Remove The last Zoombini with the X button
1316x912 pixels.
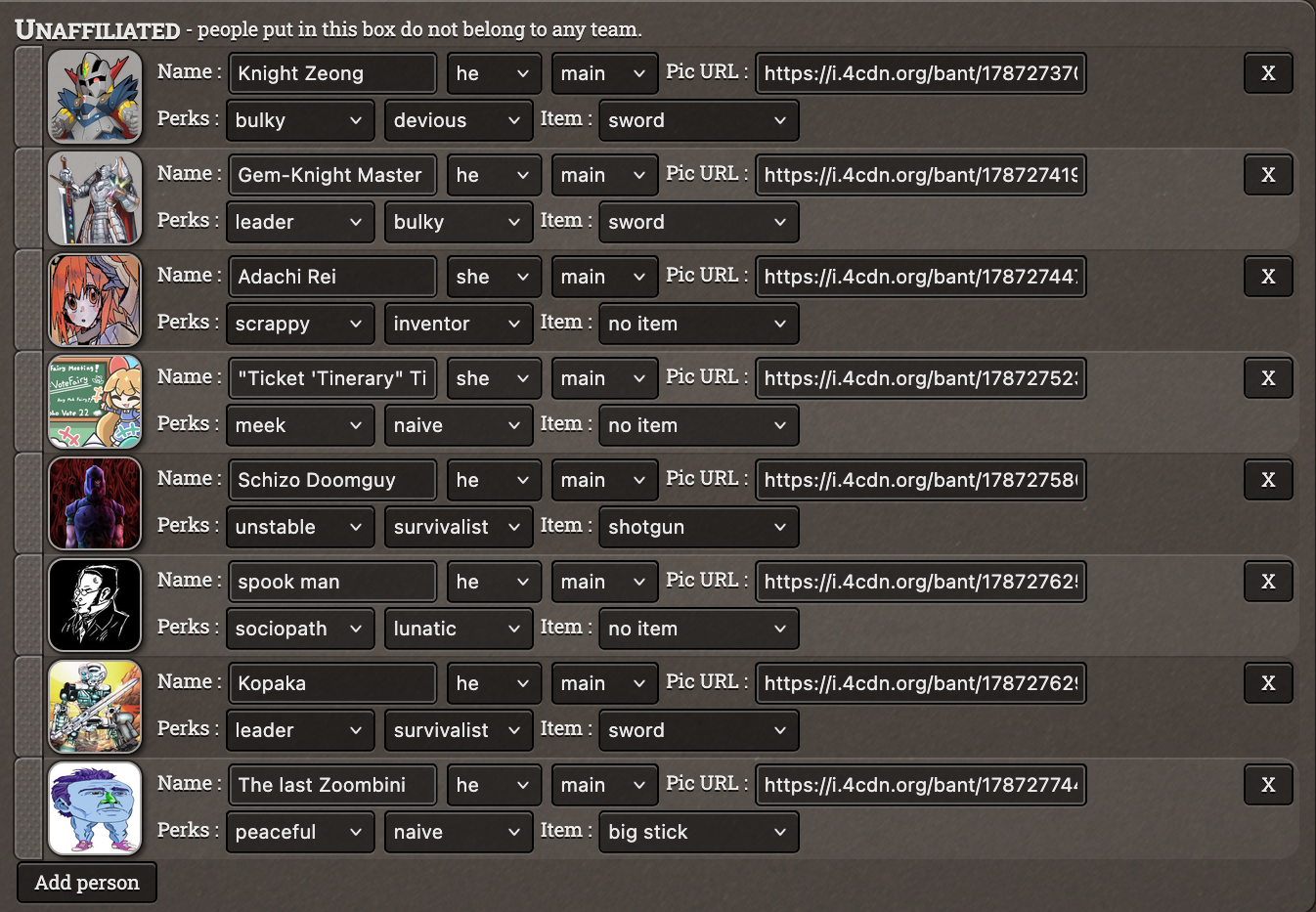pos(1268,785)
